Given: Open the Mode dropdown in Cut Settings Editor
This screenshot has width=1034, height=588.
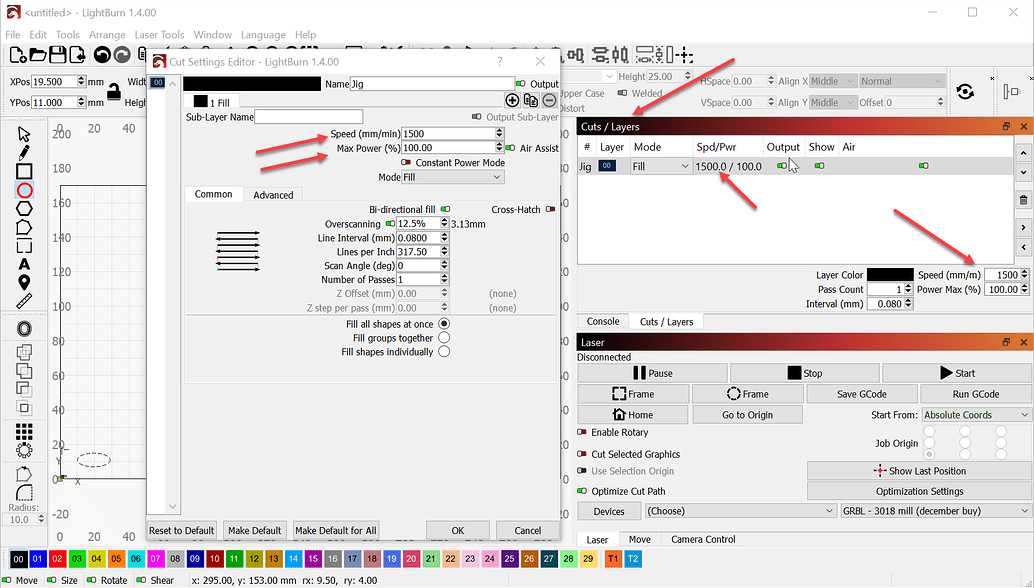Looking at the screenshot, I should 453,177.
